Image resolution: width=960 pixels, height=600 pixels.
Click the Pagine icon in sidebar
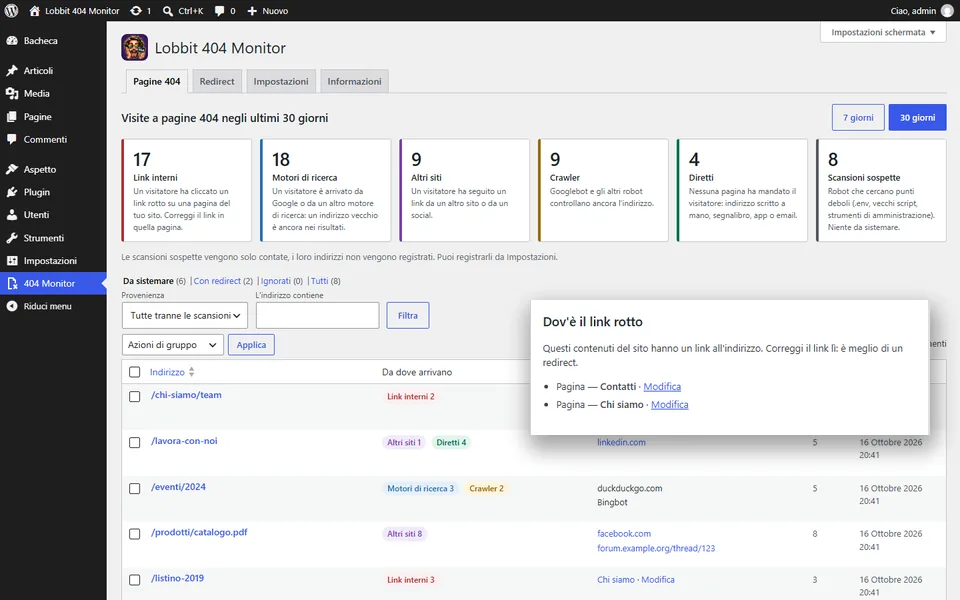coord(12,116)
